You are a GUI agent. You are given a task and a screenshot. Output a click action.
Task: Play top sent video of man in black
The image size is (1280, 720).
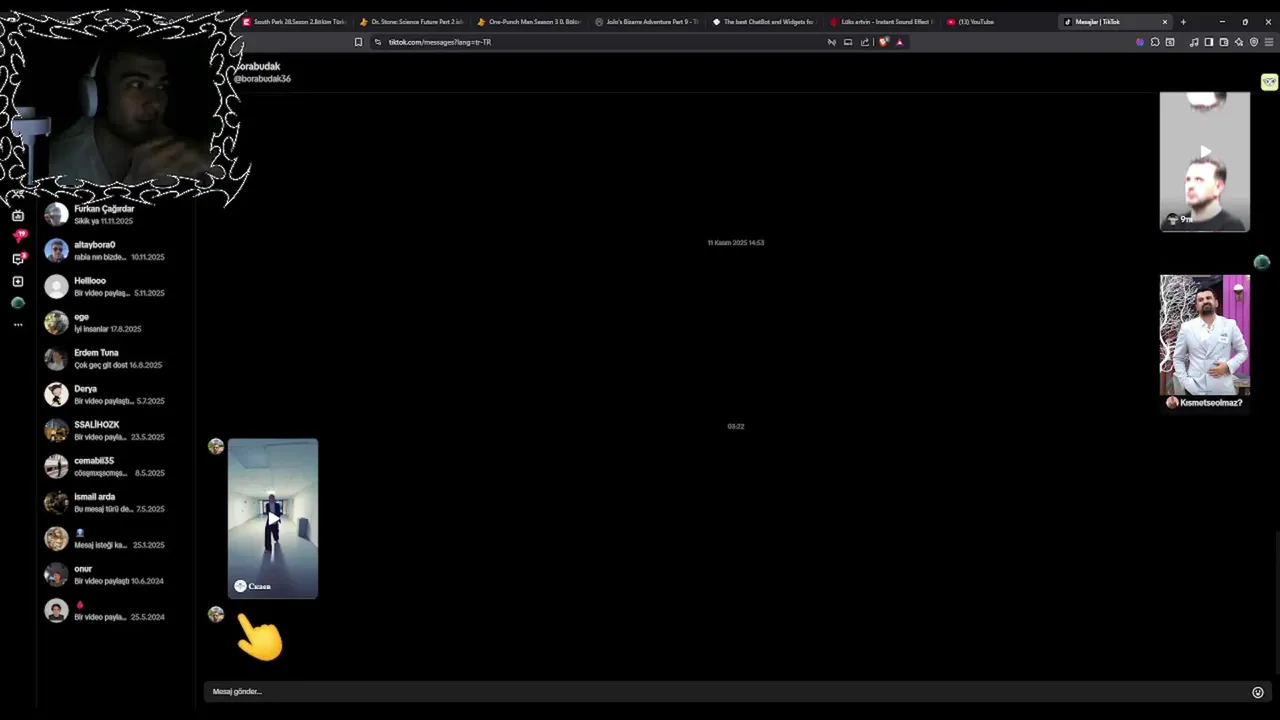point(1205,161)
